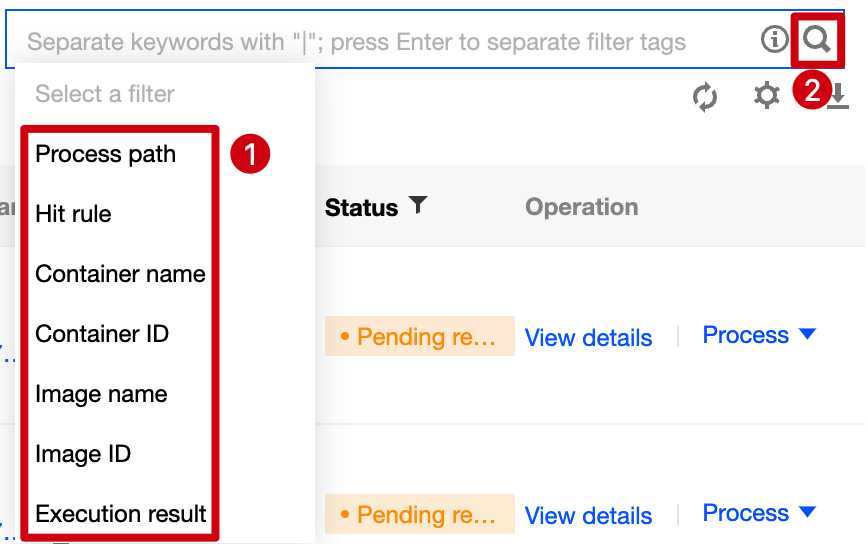
Task: Select "Container ID" in filter dropdown
Action: [102, 334]
